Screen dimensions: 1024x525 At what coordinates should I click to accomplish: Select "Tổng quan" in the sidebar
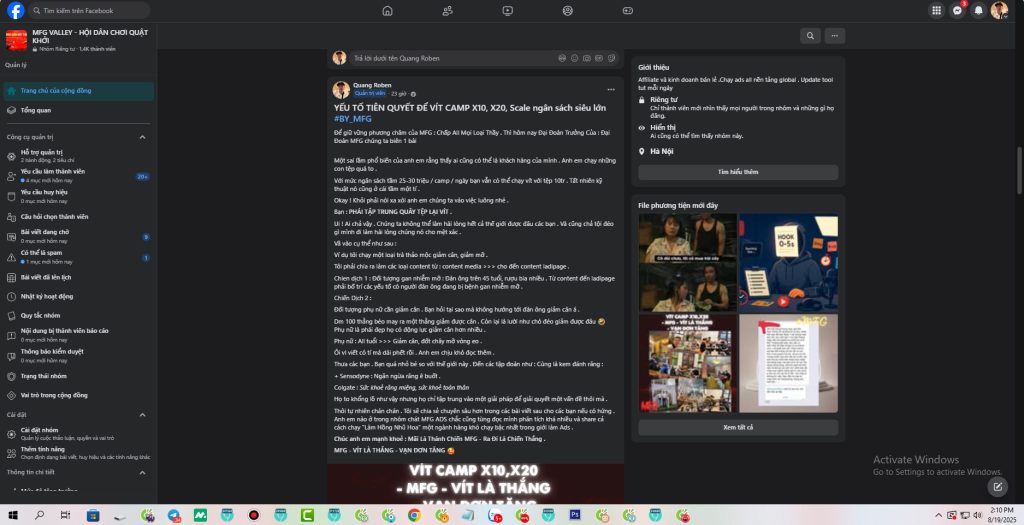click(x=36, y=110)
